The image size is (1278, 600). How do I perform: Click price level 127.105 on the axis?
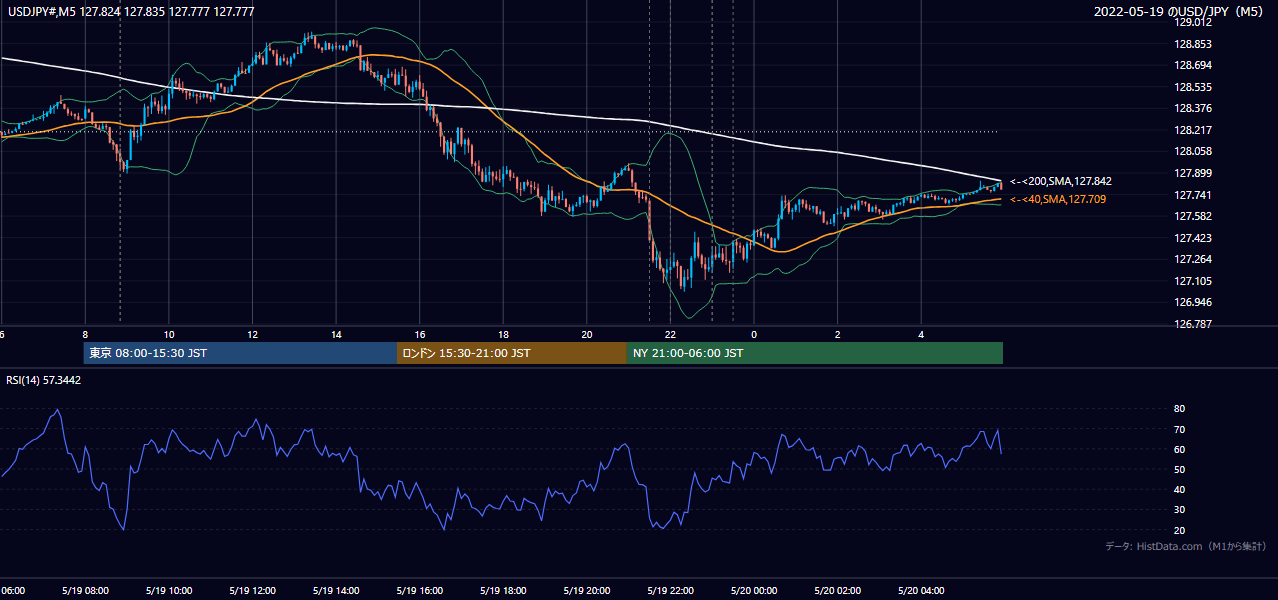1194,281
